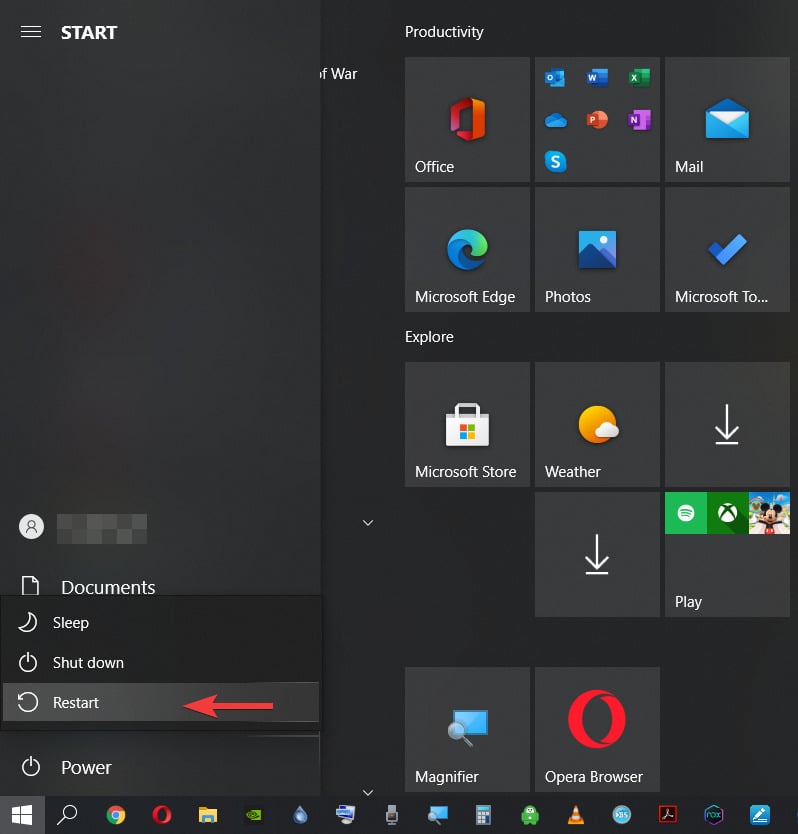Viewport: 798px width, 834px height.
Task: Launch Opera from the taskbar
Action: click(x=162, y=815)
